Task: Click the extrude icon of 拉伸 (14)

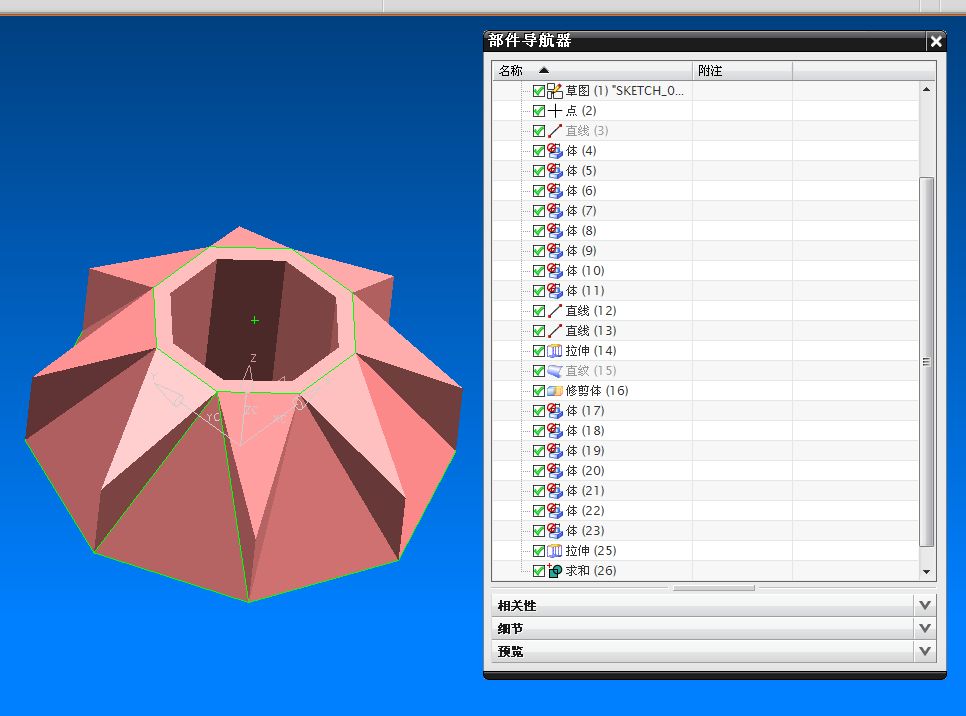Action: tap(554, 351)
